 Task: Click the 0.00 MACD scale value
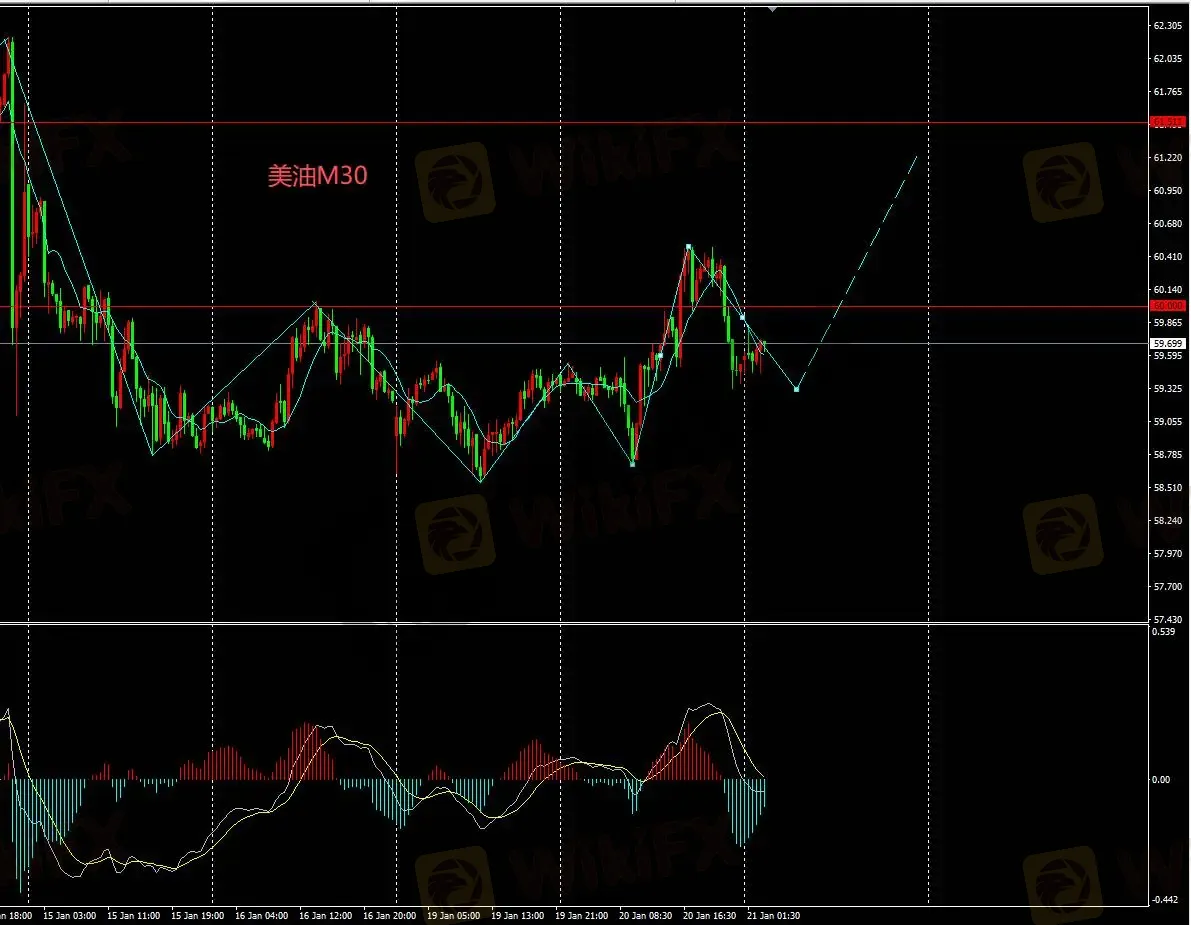[x=1161, y=780]
